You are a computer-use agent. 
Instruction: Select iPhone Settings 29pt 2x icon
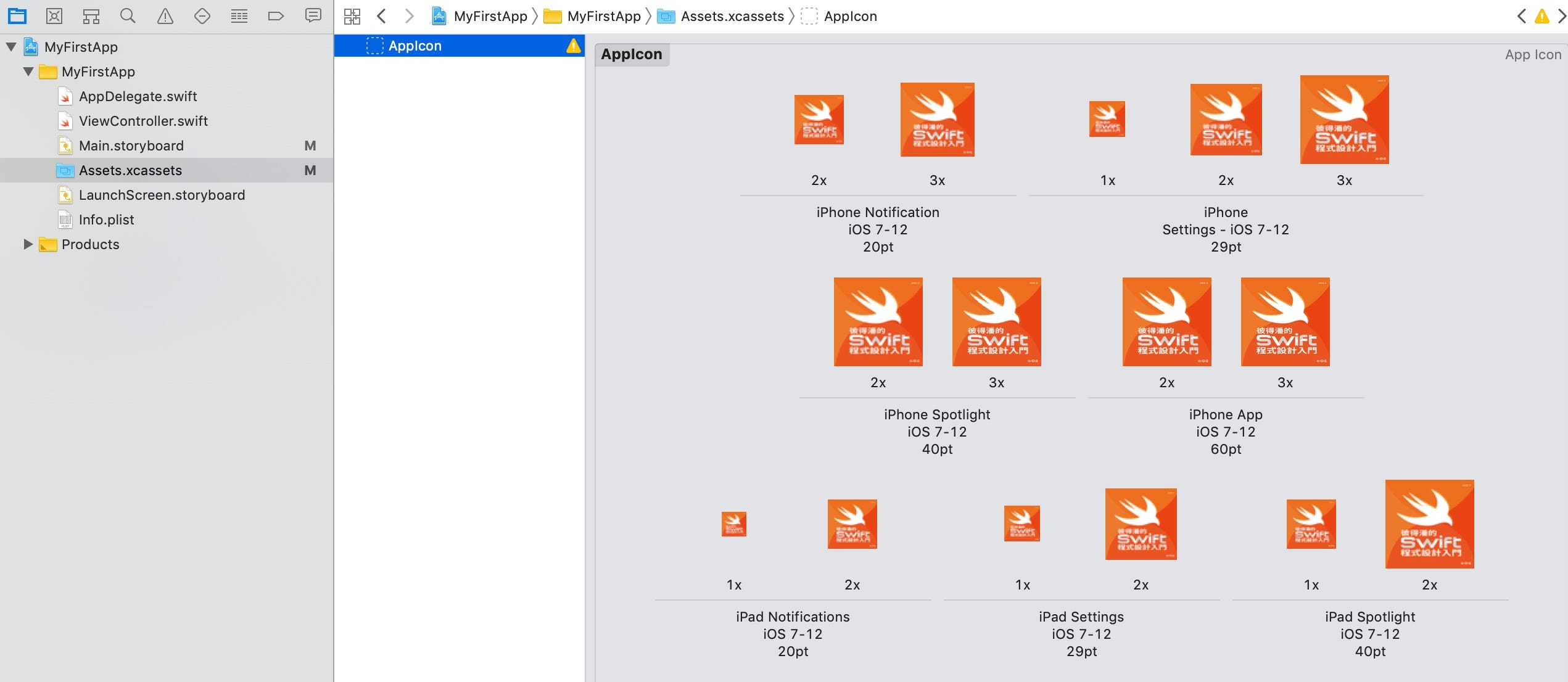(1226, 120)
